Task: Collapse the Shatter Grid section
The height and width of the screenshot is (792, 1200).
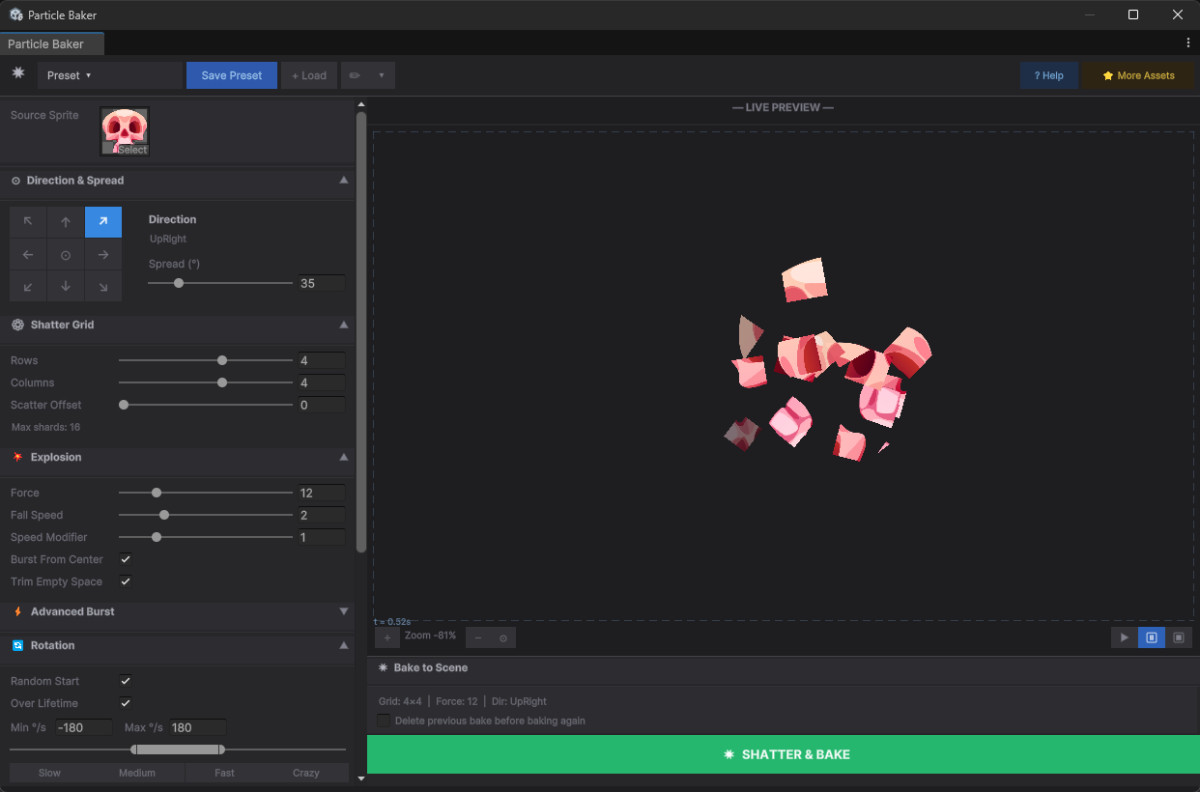Action: coord(344,325)
